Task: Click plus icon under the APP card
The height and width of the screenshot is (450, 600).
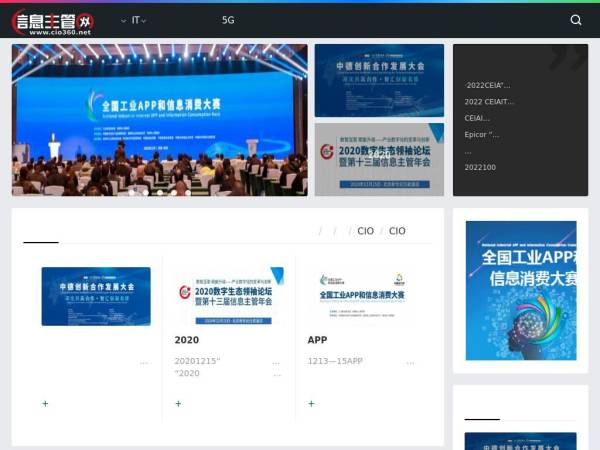Action: click(311, 404)
